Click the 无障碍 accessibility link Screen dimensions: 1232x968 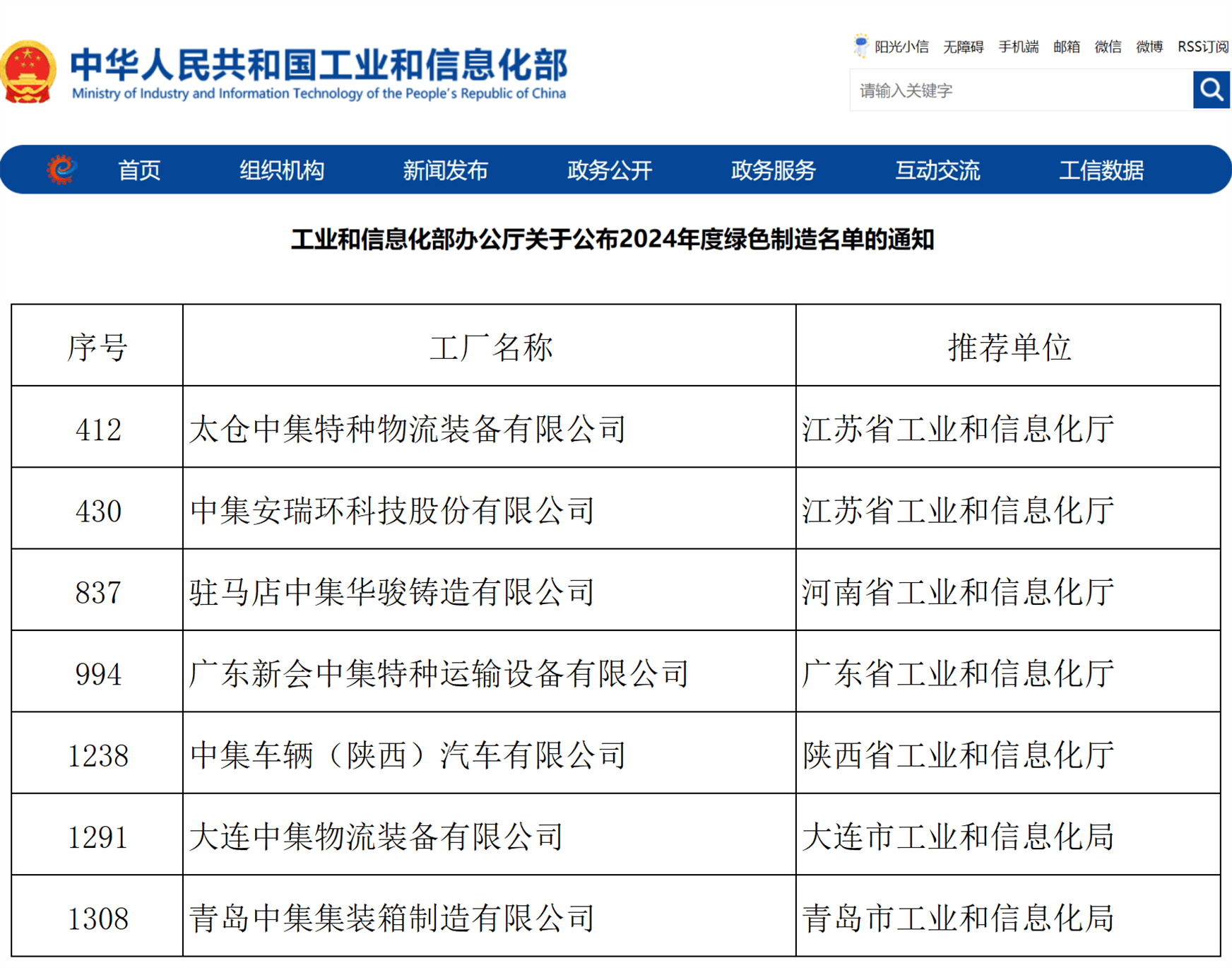pyautogui.click(x=964, y=47)
